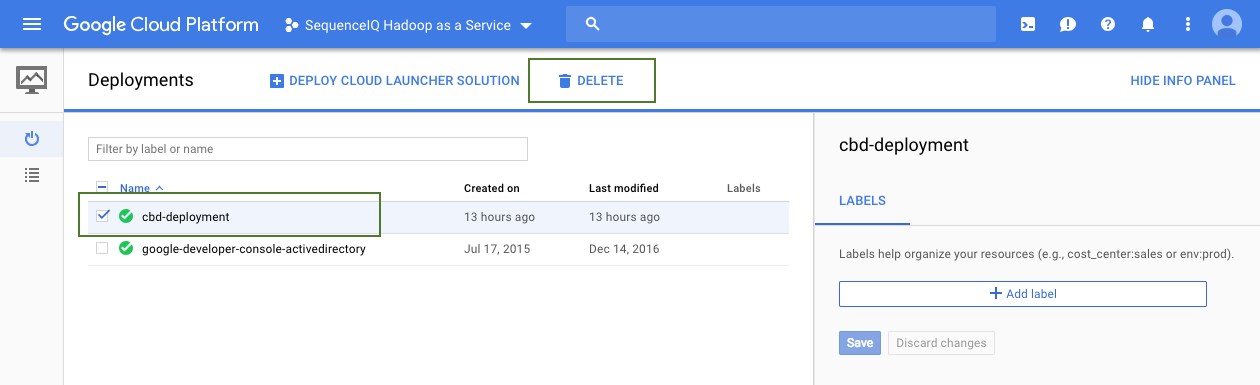This screenshot has height=385, width=1260.
Task: Open the list view icon in sidebar
Action: click(x=32, y=175)
